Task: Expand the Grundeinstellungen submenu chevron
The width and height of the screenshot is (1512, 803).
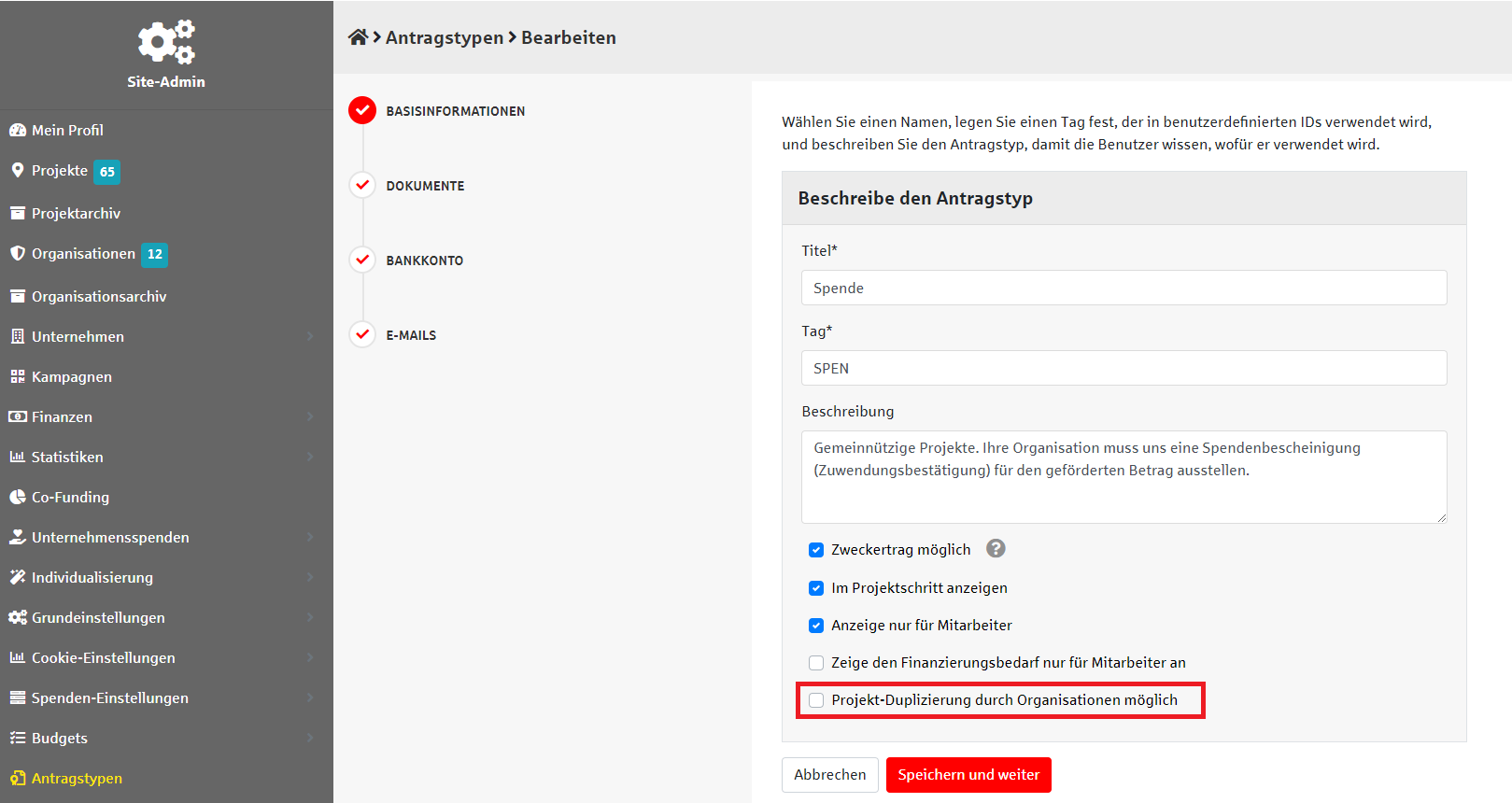Action: pyautogui.click(x=310, y=617)
